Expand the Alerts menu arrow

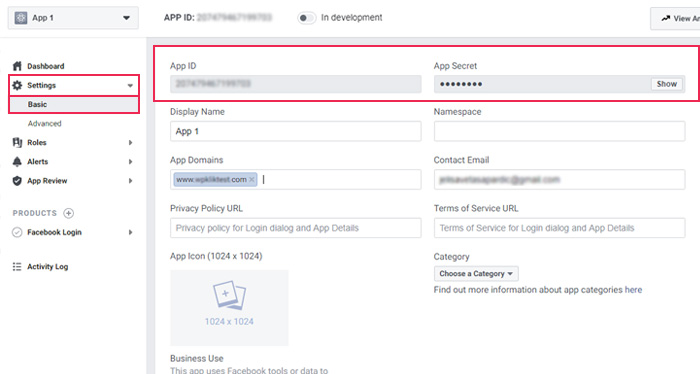coord(130,162)
